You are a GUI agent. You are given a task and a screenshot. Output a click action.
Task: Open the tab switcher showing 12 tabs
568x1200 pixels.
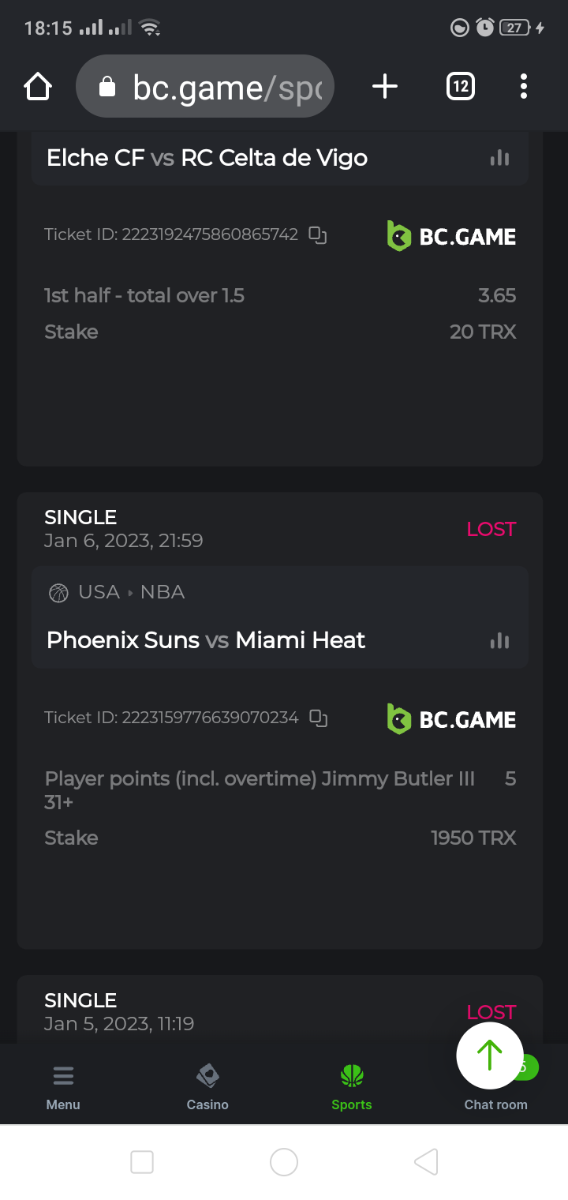[460, 87]
